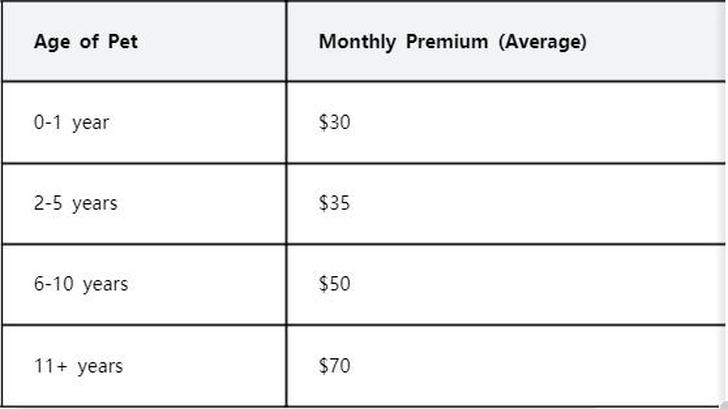This screenshot has width=728, height=409.
Task: Click the word Premium in header
Action: click(447, 41)
